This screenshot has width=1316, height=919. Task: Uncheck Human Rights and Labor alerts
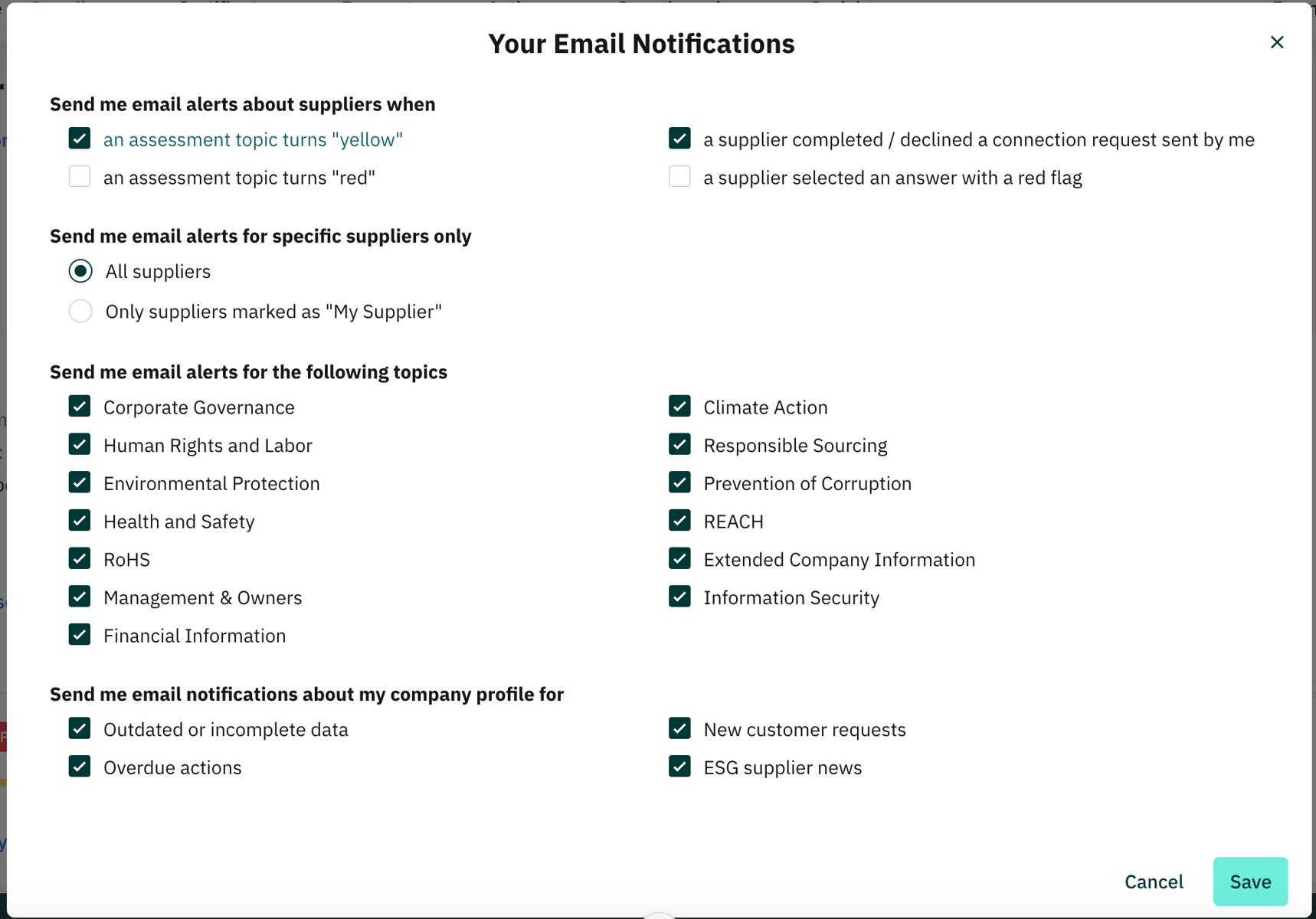pos(79,444)
